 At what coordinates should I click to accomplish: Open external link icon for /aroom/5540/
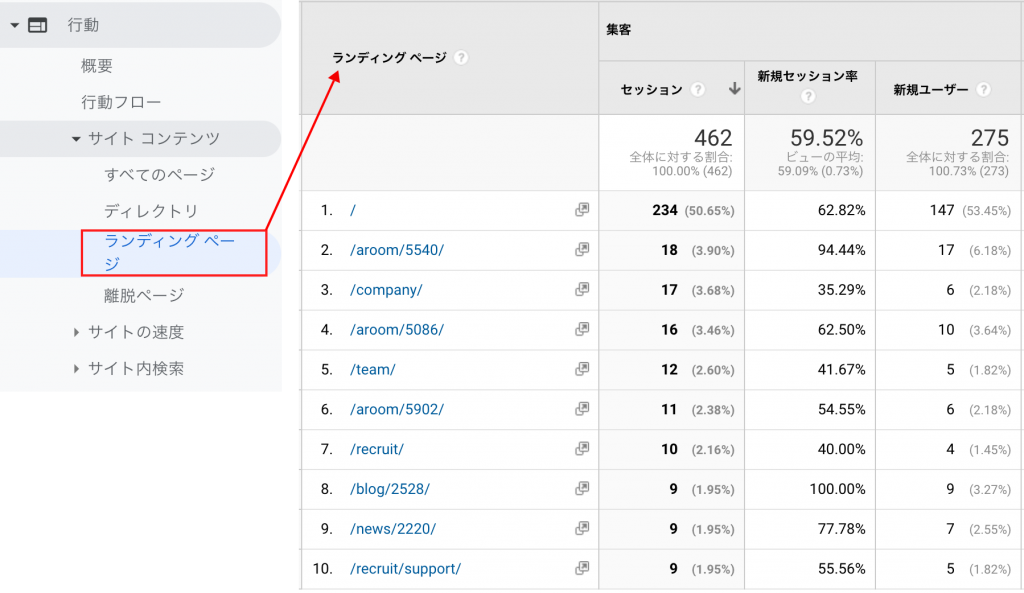[582, 250]
